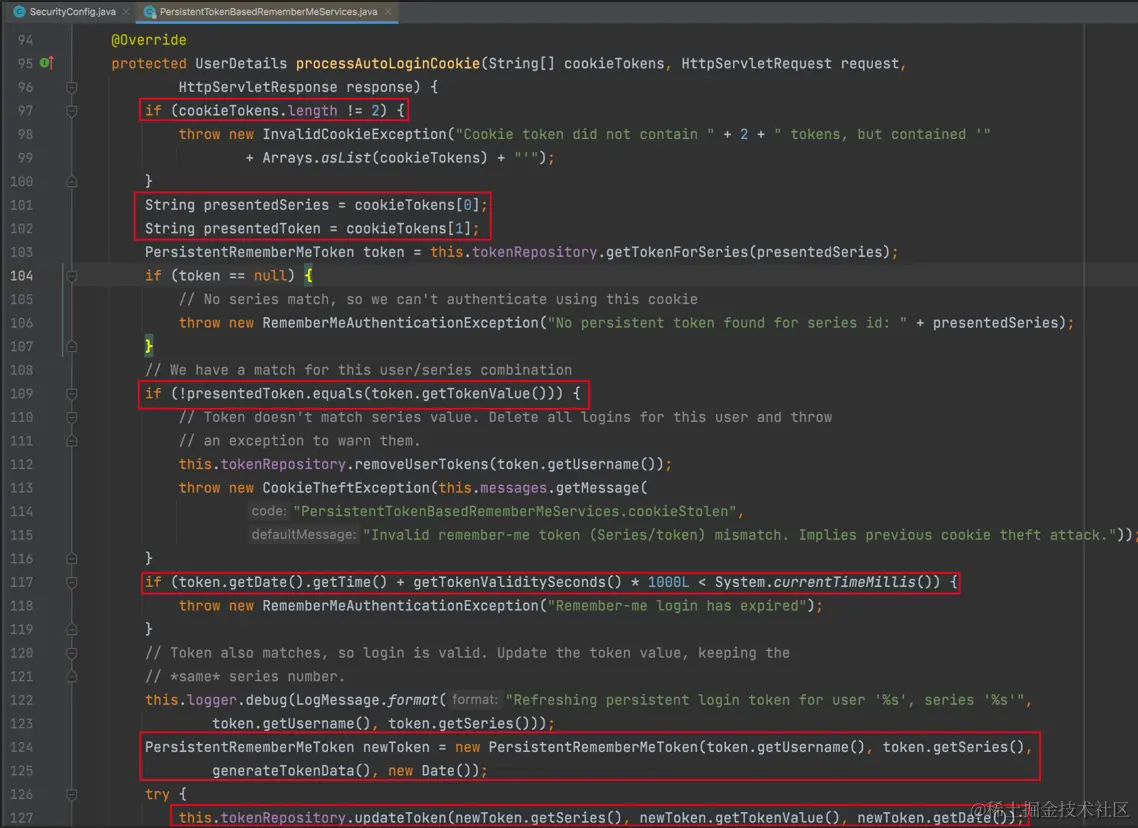Click the getTokenForSeries method call

[x=676, y=252]
